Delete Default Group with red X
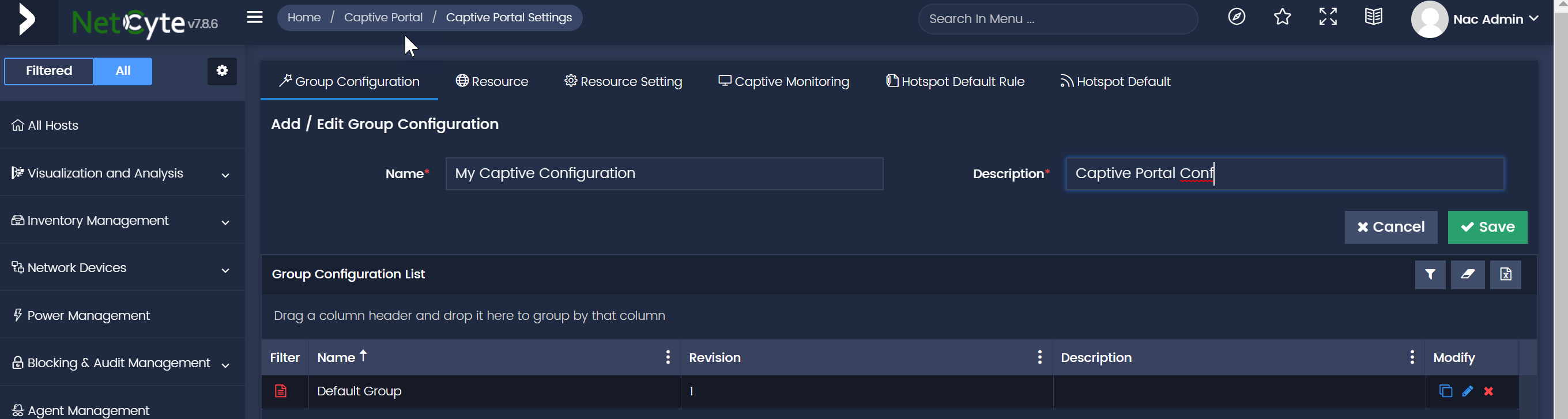The image size is (1568, 419). pyautogui.click(x=1488, y=391)
